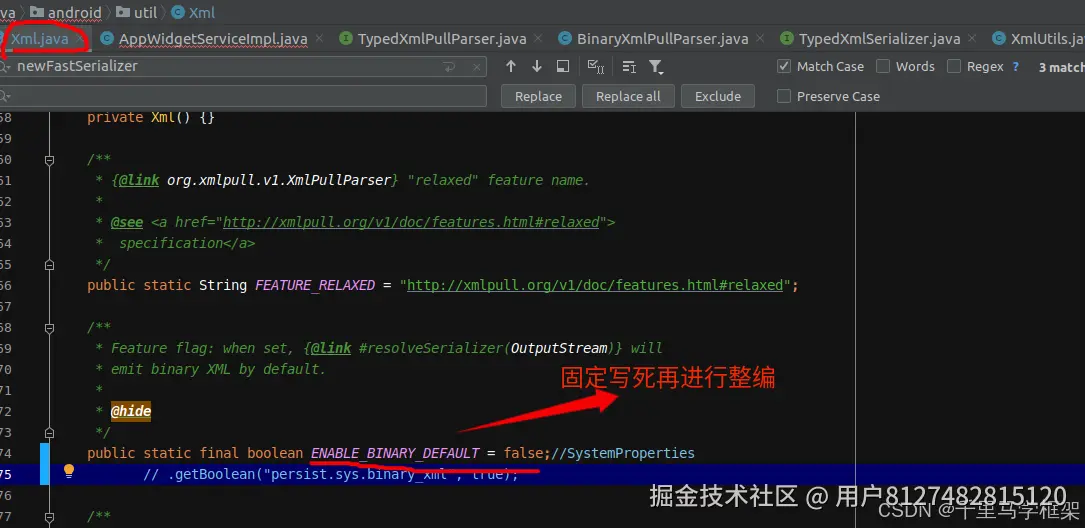Image resolution: width=1085 pixels, height=528 pixels.
Task: Click the '3 matches' result count
Action: [1061, 67]
